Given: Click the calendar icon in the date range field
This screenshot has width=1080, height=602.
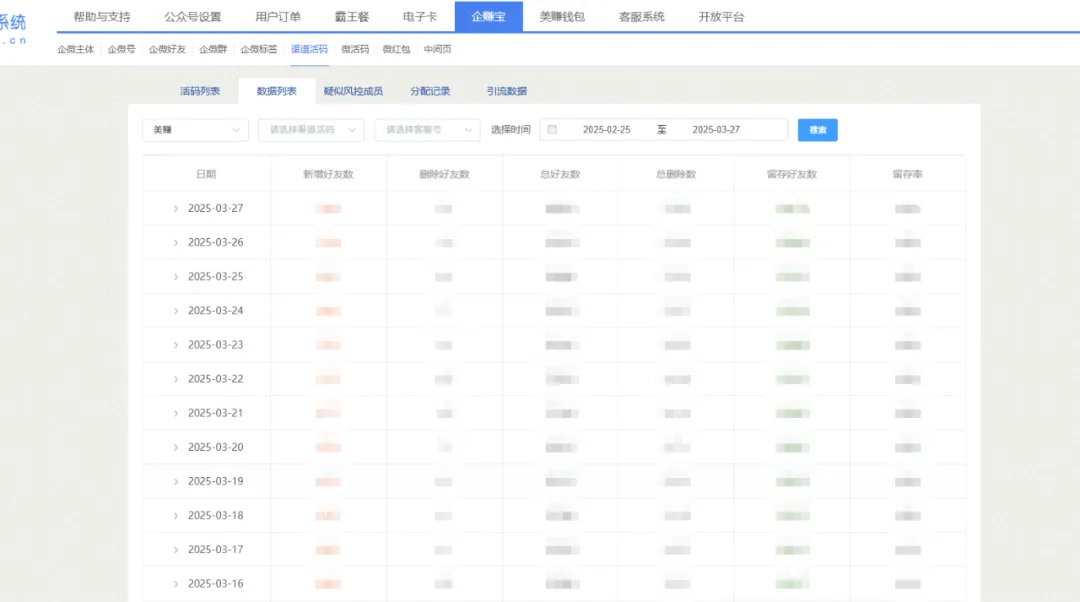Looking at the screenshot, I should 552,129.
